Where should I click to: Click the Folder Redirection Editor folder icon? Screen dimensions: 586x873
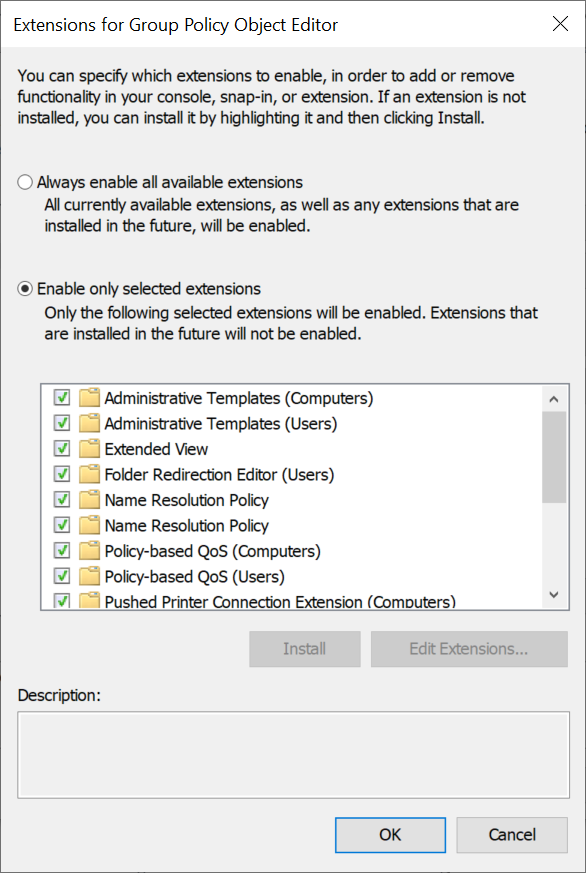[89, 474]
